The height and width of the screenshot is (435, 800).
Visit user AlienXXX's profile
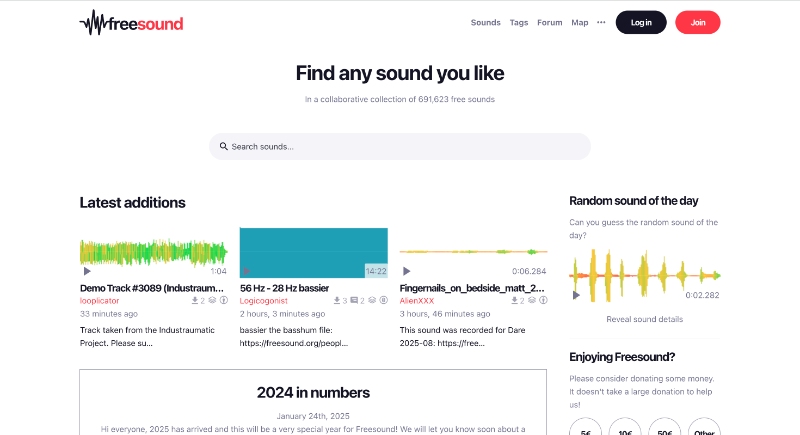tap(416, 301)
